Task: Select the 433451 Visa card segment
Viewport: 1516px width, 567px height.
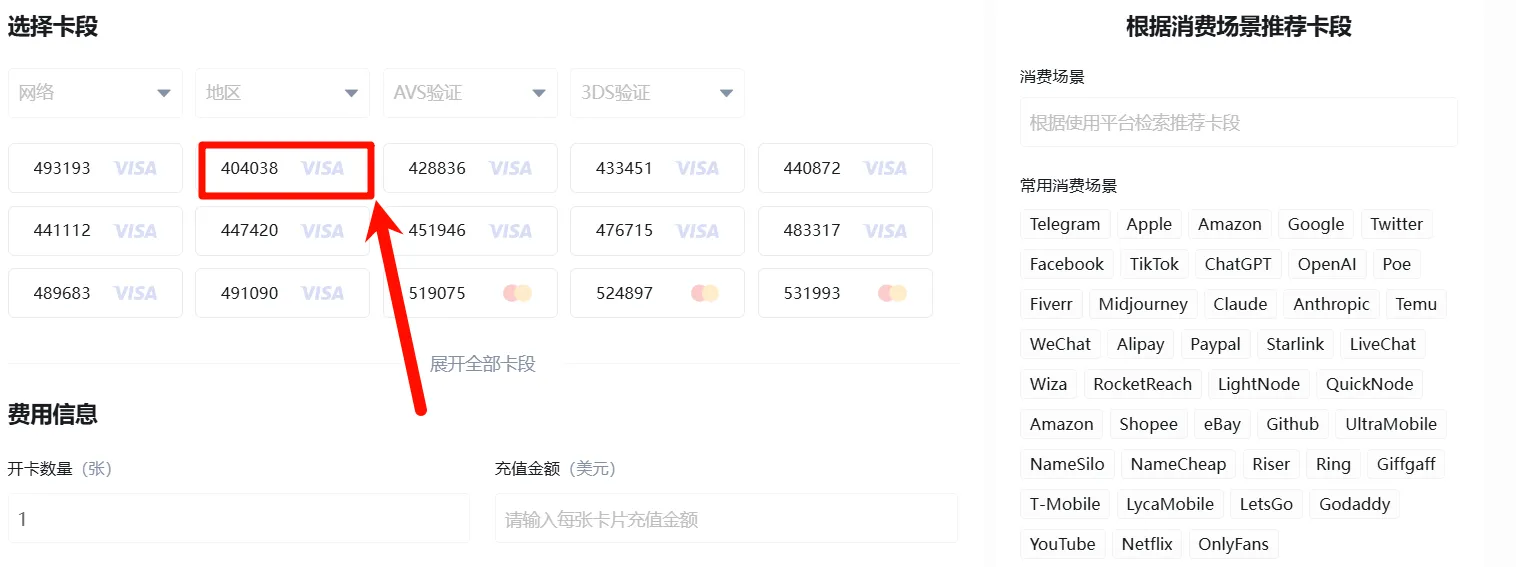Action: (657, 168)
